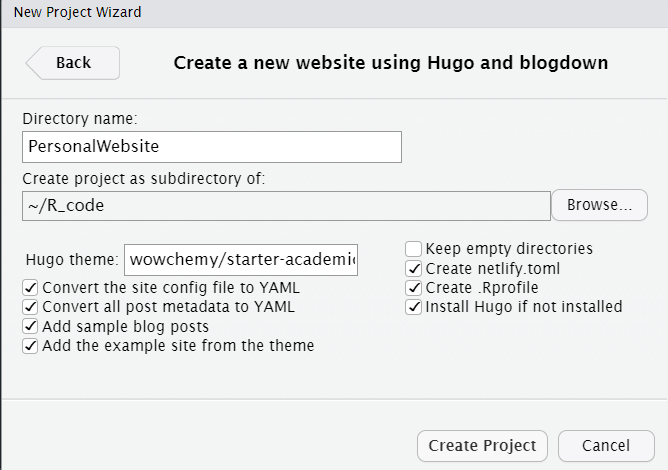
Task: Toggle Add sample blog posts checkbox
Action: coord(30,326)
